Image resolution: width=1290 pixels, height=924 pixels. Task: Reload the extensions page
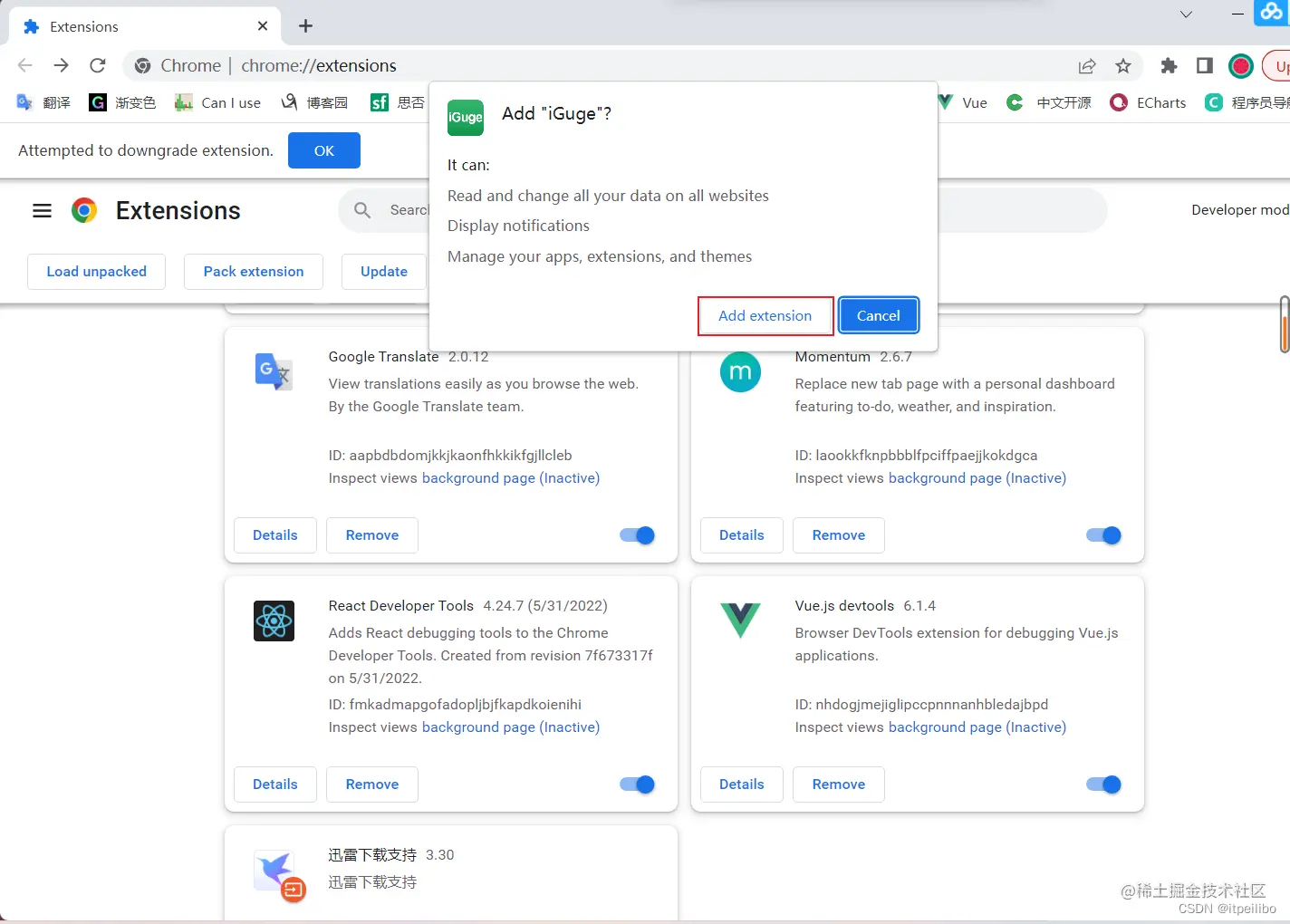[x=98, y=65]
